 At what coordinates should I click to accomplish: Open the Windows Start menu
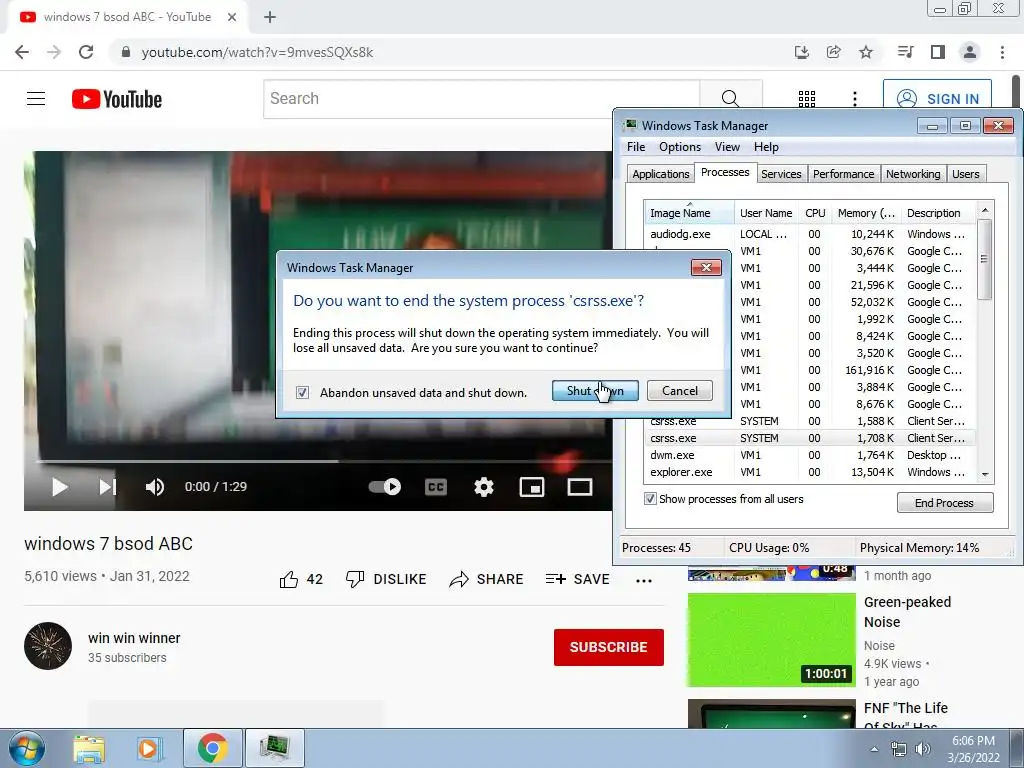point(27,748)
